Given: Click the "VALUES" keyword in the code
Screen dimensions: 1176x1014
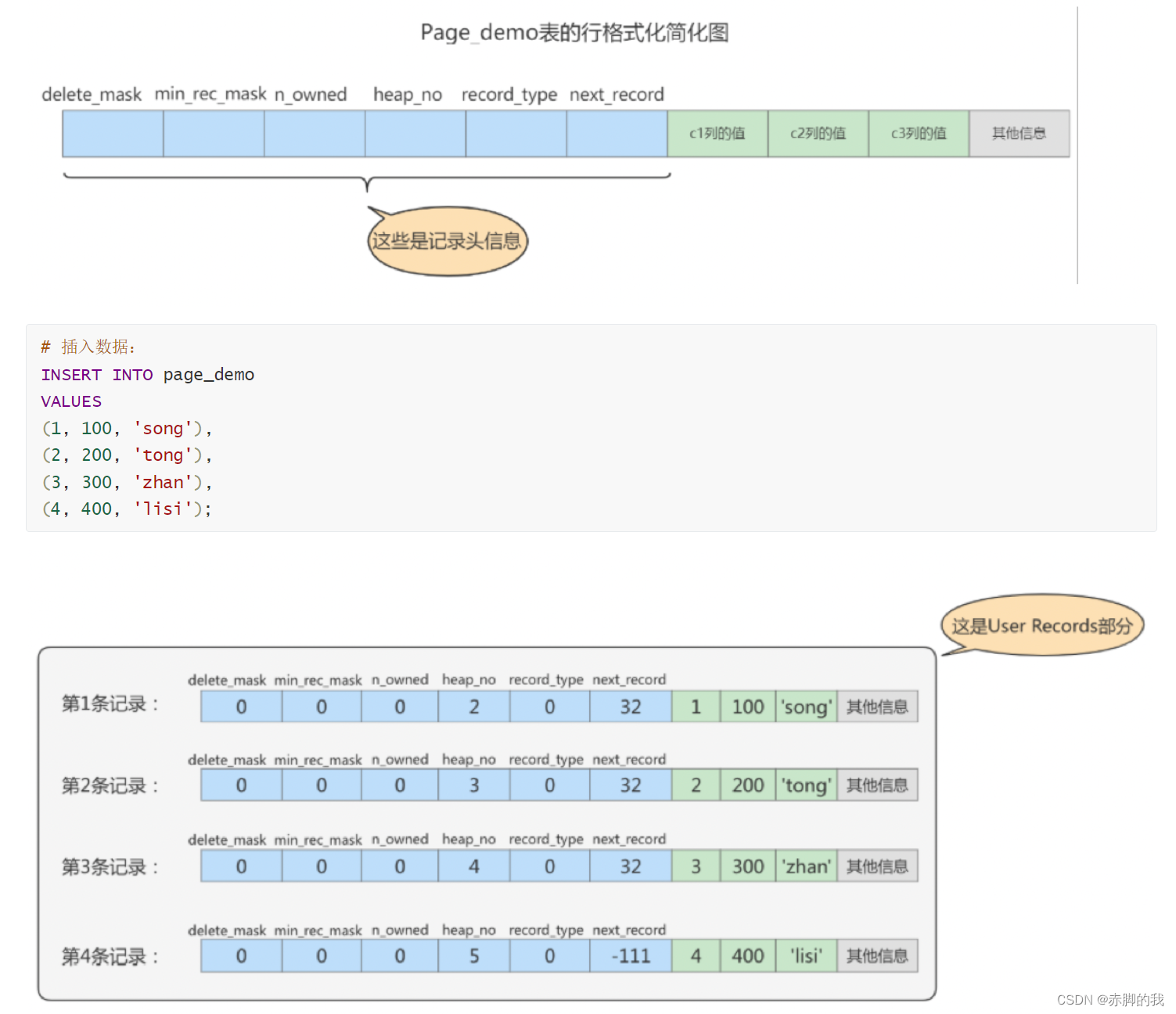Looking at the screenshot, I should click(71, 401).
